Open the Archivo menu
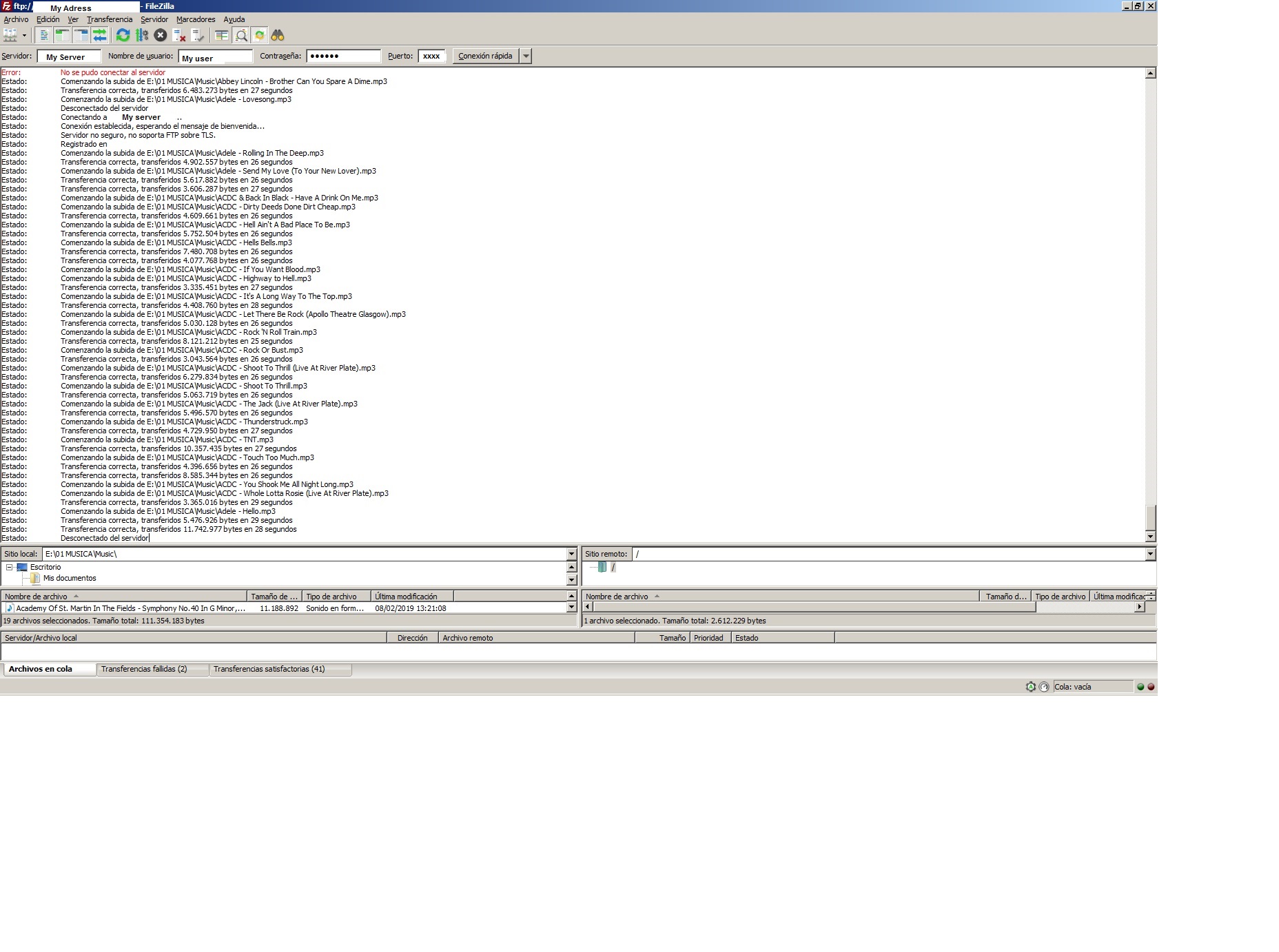The image size is (1279, 952). coord(16,19)
